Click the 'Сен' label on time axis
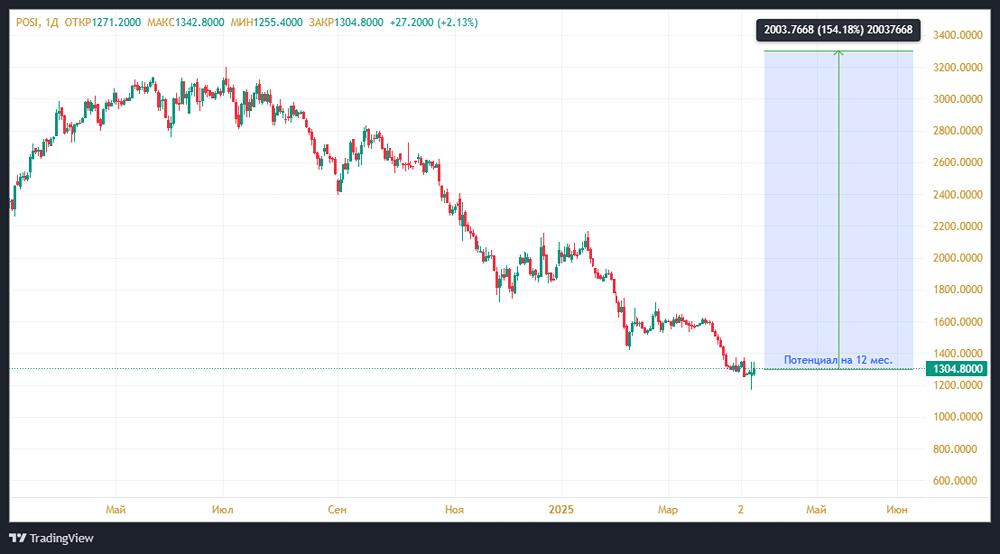 [338, 510]
